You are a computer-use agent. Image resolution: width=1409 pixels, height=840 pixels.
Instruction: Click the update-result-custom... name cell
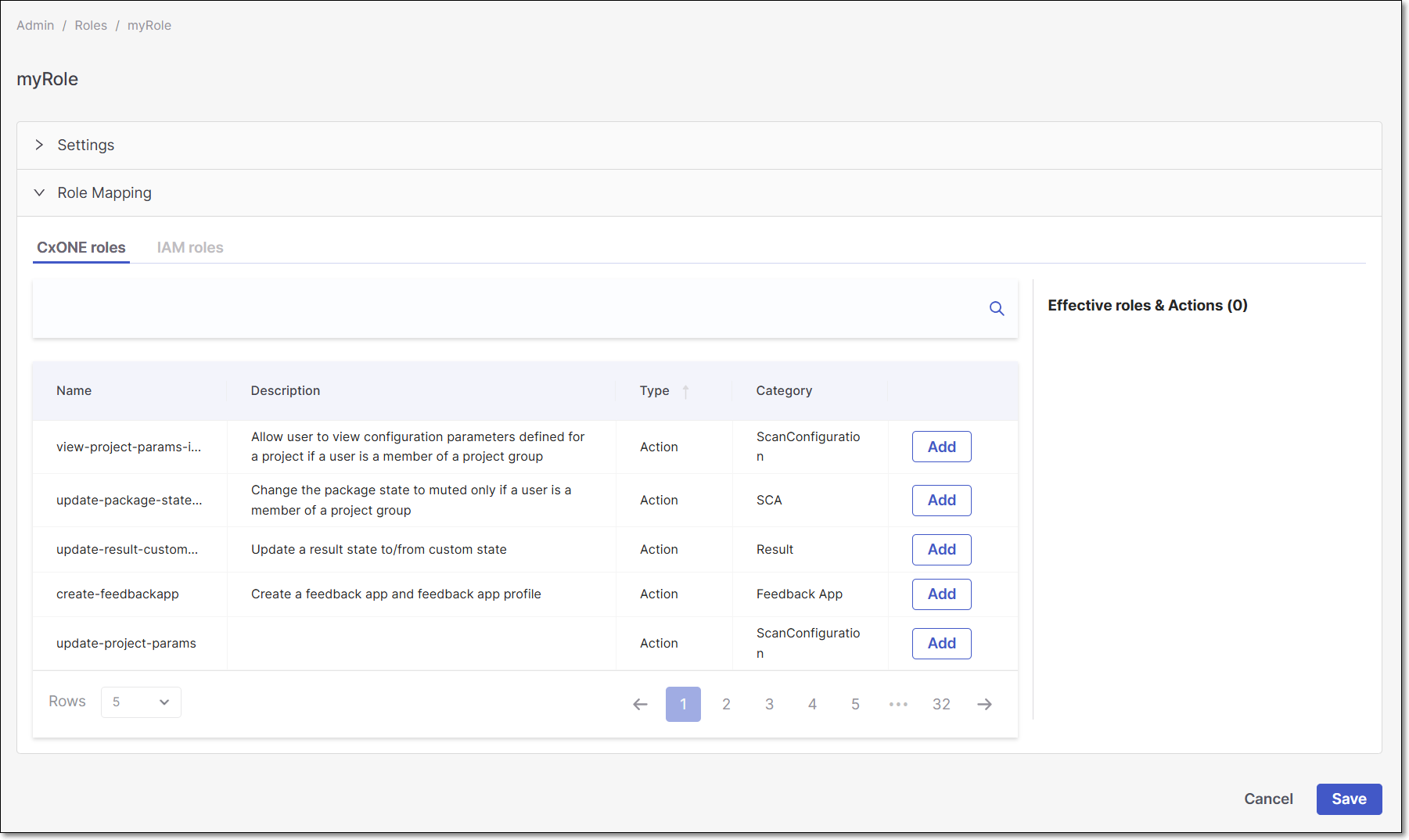(127, 550)
